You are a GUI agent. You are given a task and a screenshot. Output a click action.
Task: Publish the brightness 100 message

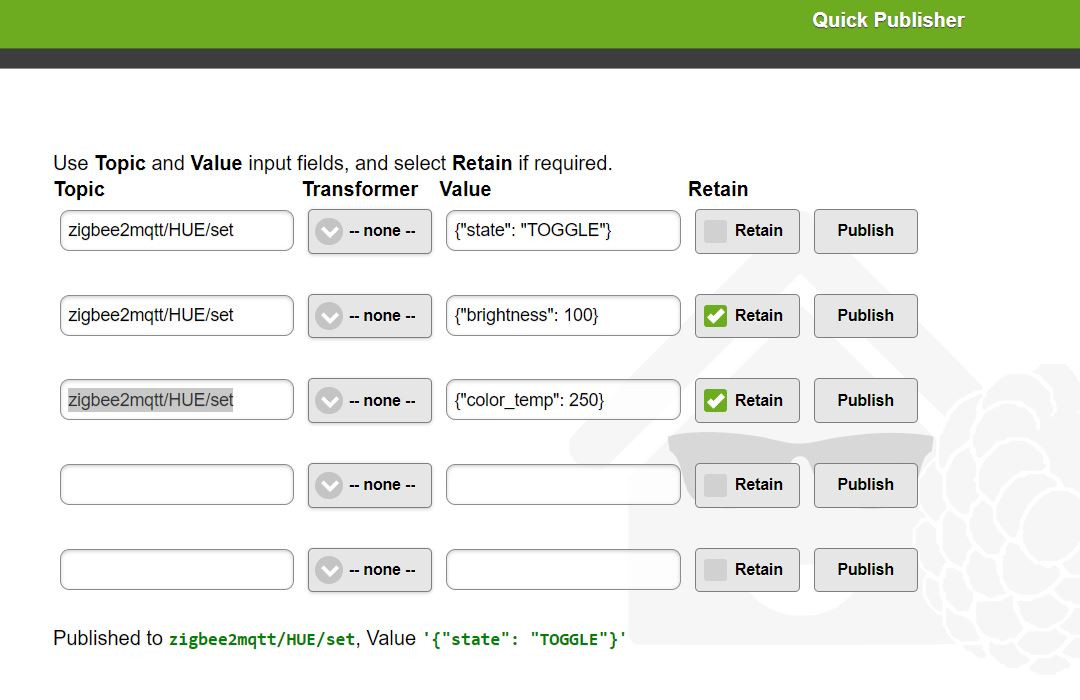[x=865, y=316]
